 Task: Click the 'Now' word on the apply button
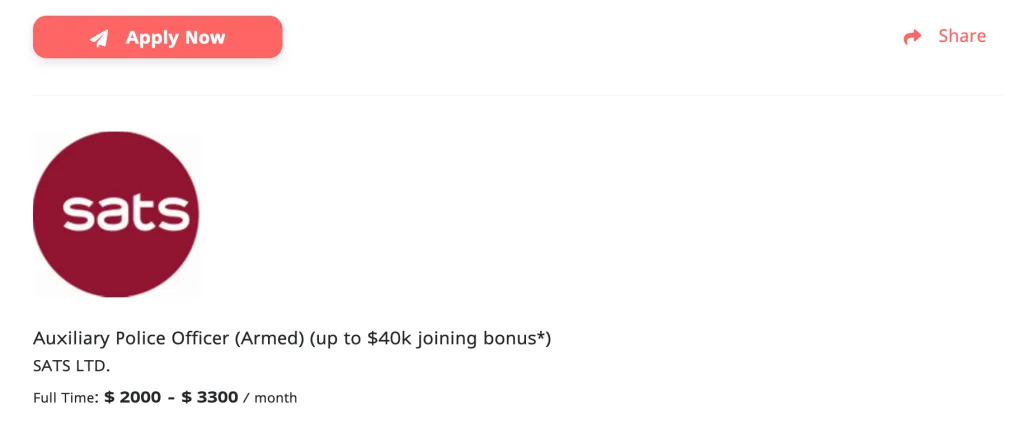point(205,37)
